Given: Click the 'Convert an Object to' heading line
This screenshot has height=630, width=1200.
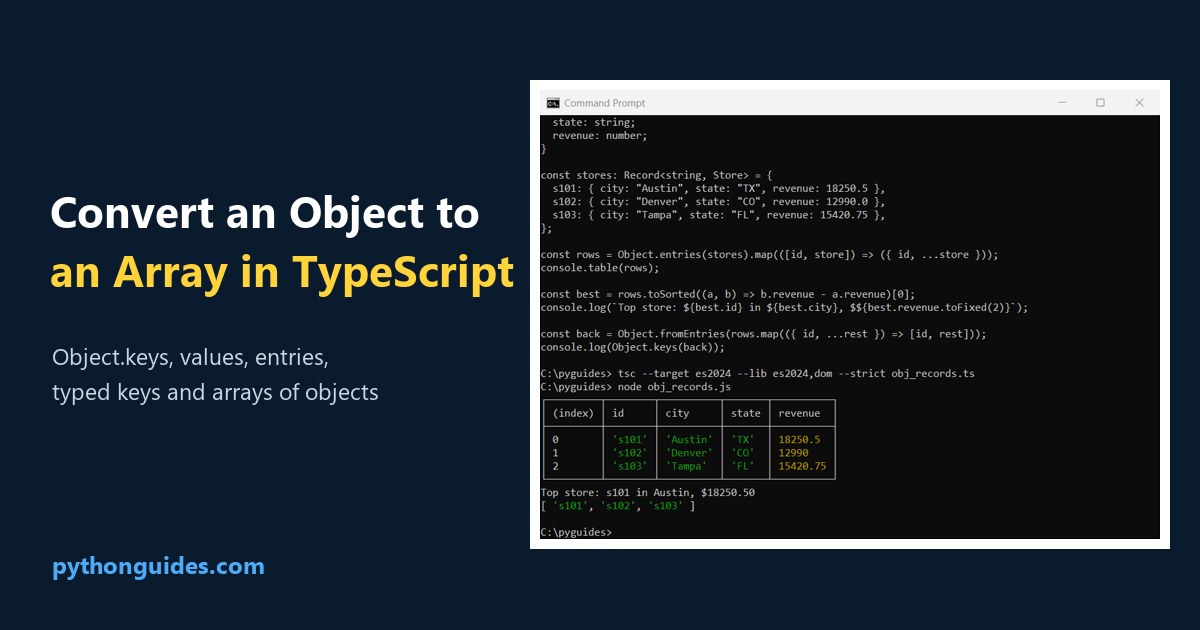Looking at the screenshot, I should (x=265, y=214).
